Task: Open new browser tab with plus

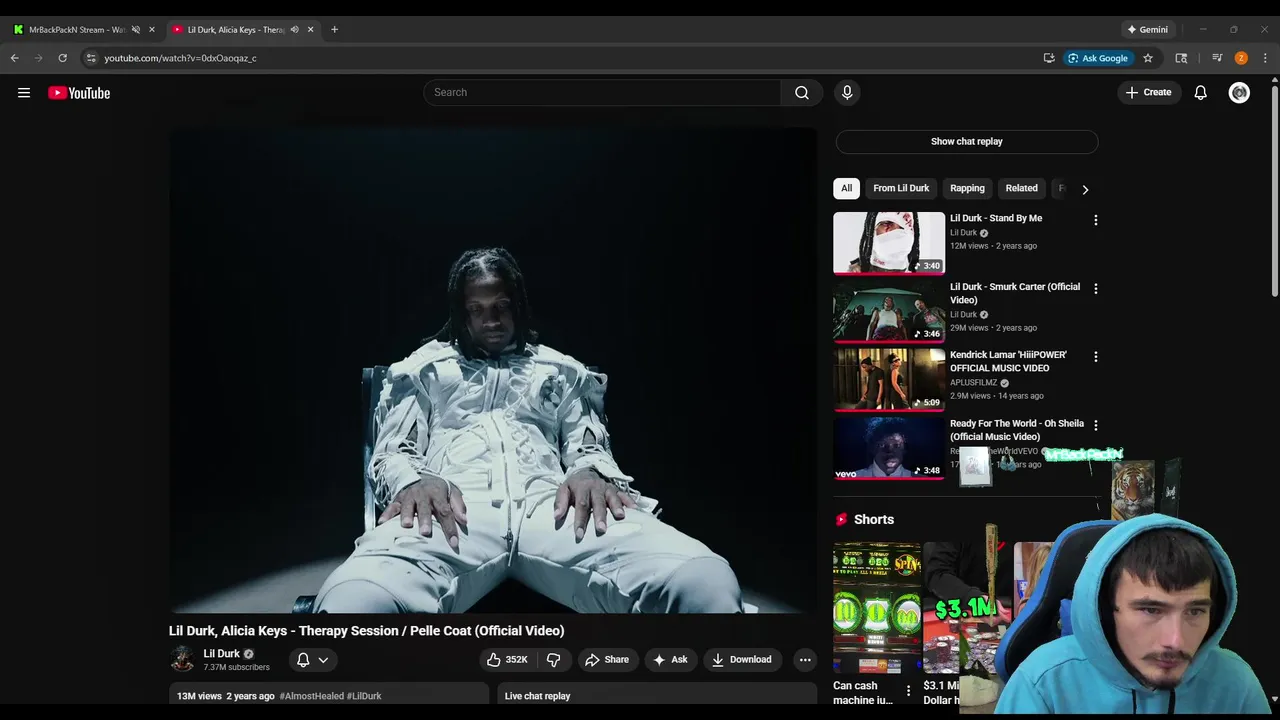Action: (x=334, y=29)
